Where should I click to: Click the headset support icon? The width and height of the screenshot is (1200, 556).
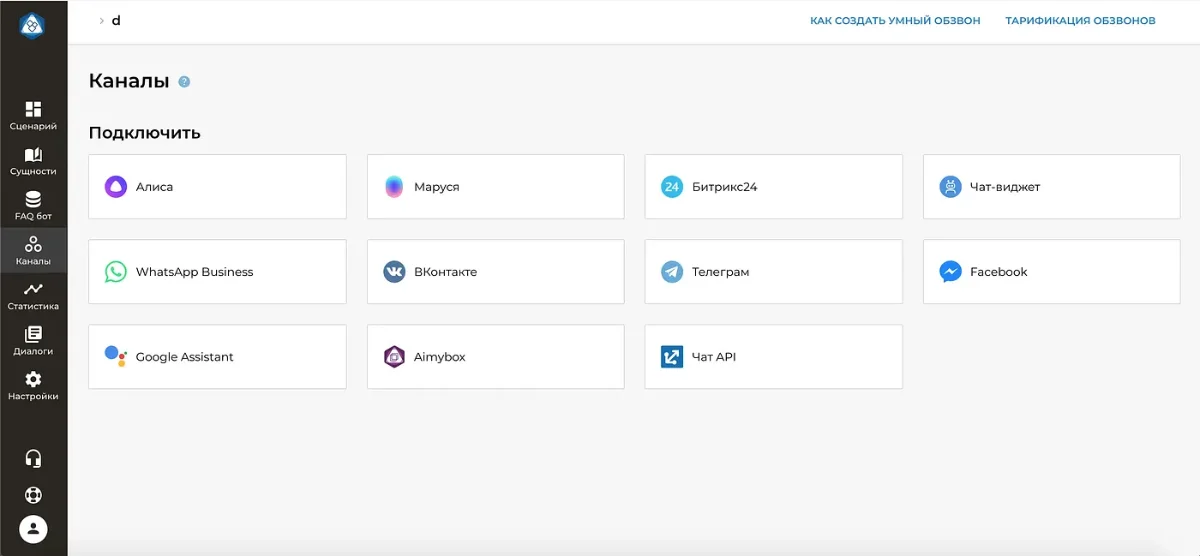point(33,458)
